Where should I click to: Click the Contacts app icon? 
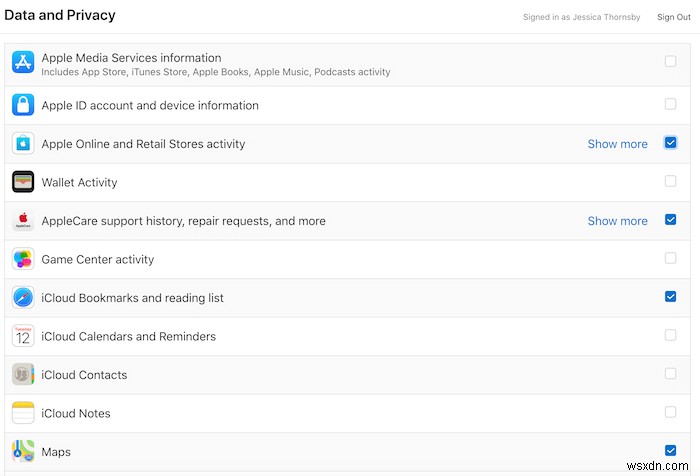[x=23, y=374]
